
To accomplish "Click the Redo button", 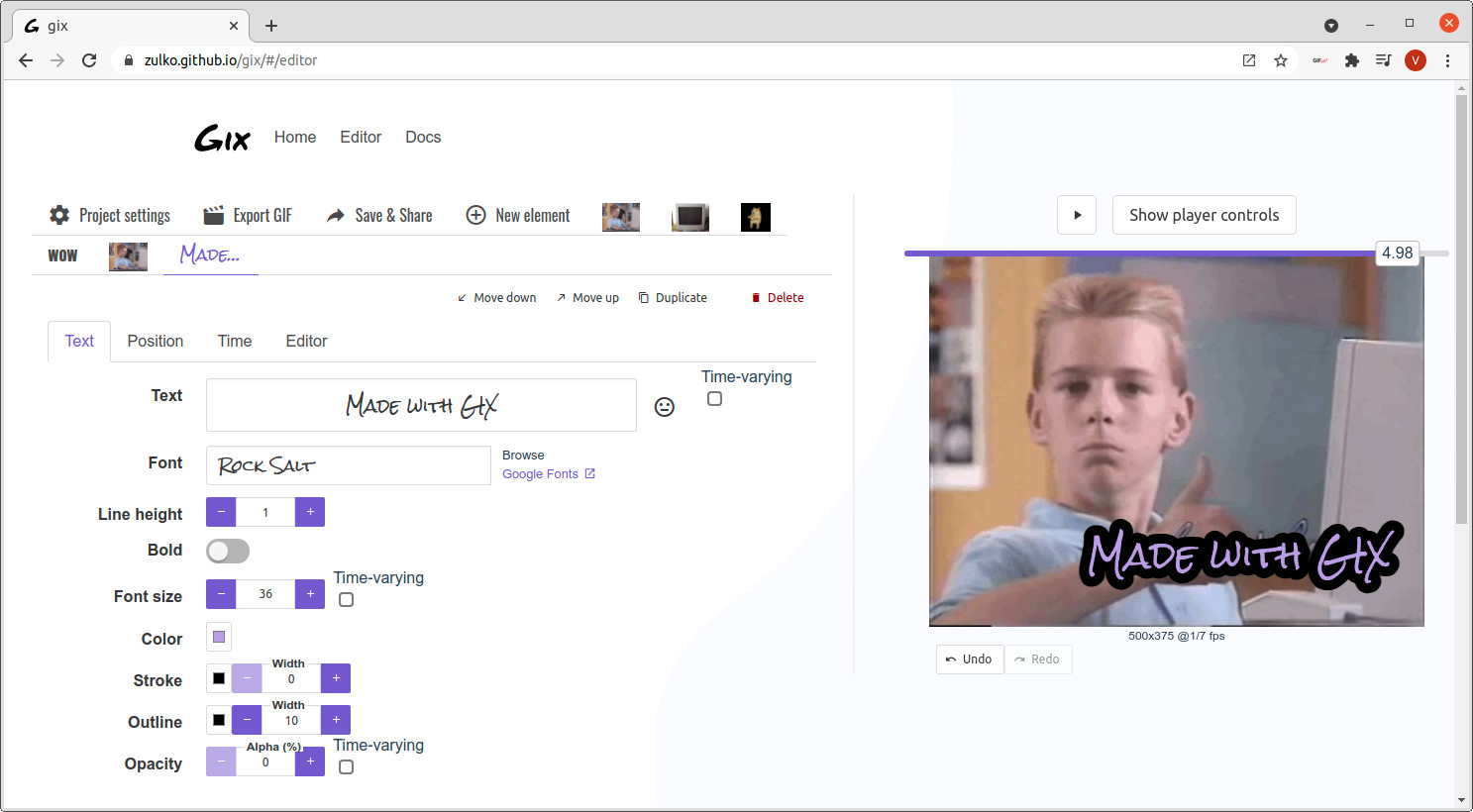I will [x=1038, y=660].
